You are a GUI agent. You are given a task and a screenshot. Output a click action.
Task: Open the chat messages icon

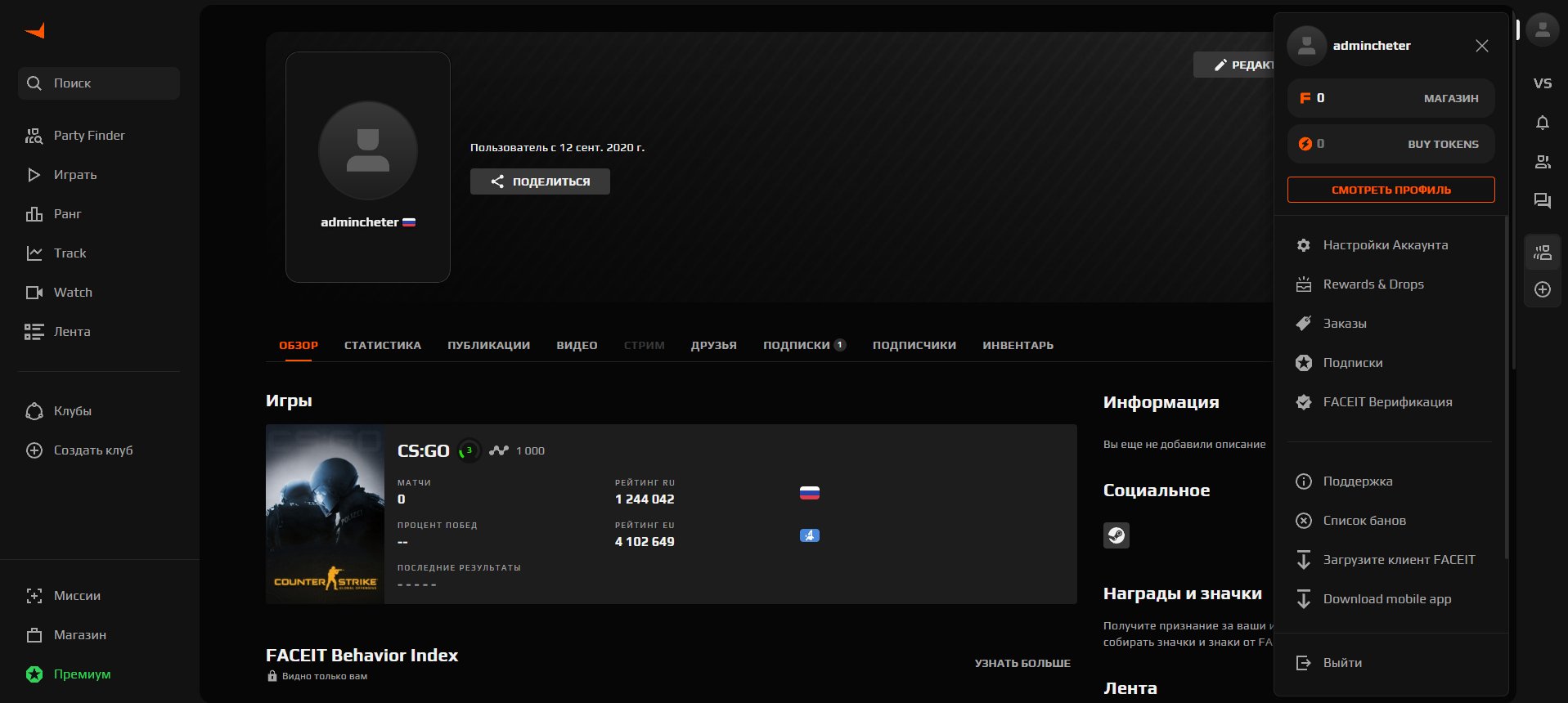pos(1542,201)
